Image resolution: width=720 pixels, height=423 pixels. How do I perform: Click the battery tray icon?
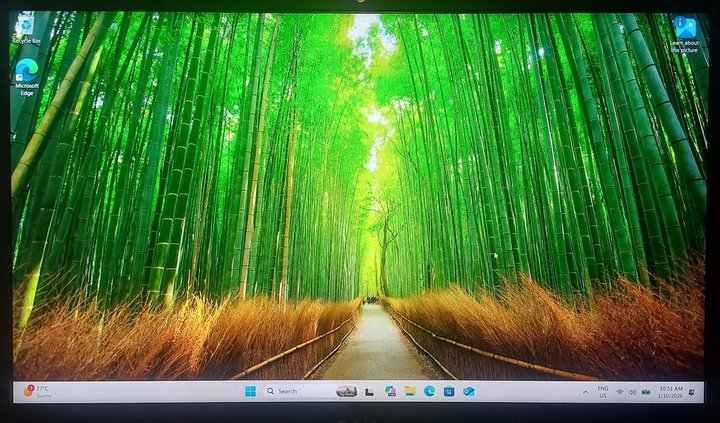point(646,392)
